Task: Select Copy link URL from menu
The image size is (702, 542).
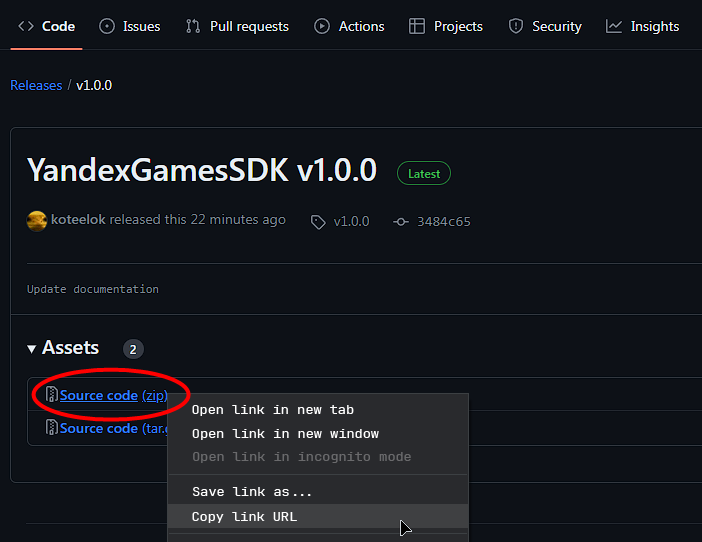Action: click(244, 517)
